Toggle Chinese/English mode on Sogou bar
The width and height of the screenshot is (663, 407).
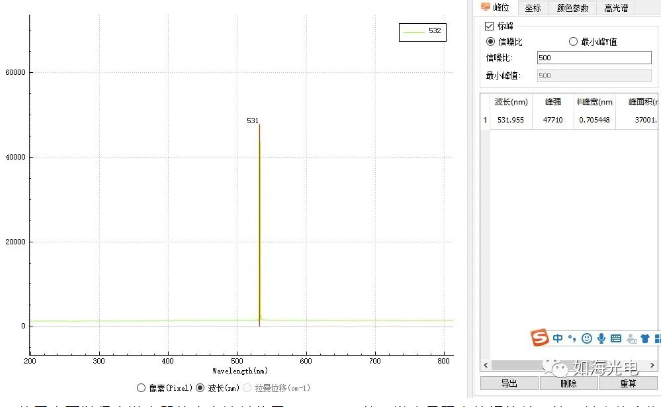557,338
